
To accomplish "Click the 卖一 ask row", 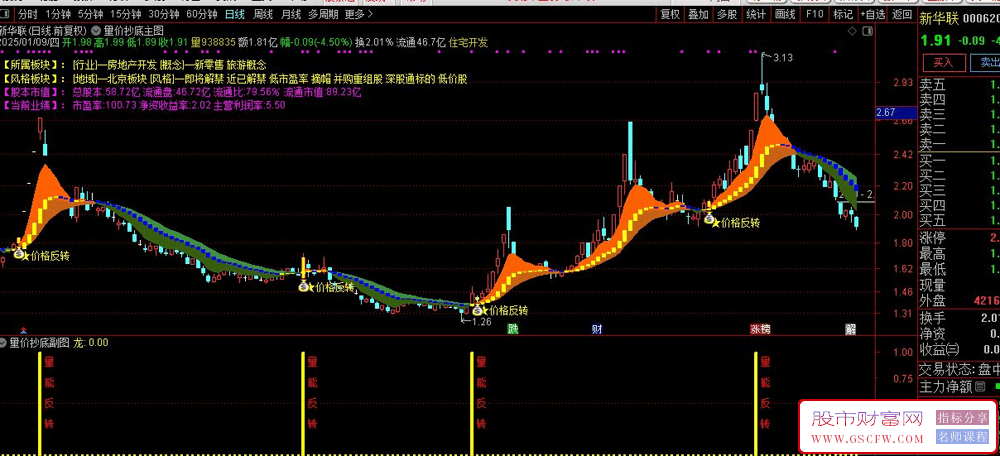I will 959,144.
